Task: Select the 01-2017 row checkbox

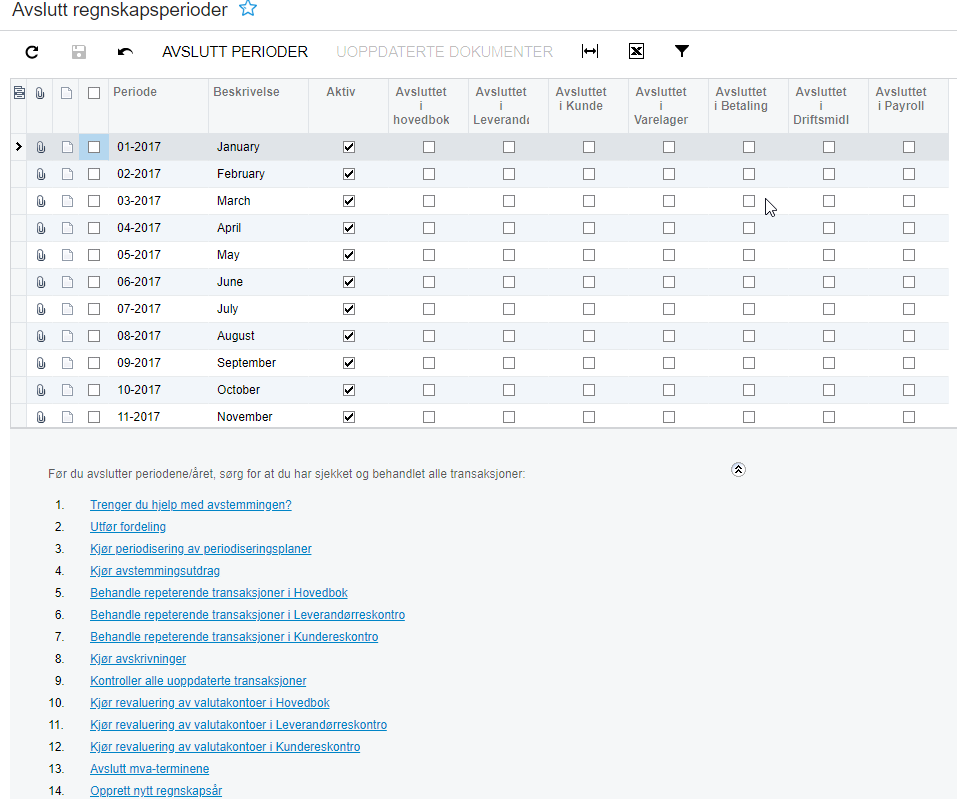Action: click(x=94, y=147)
